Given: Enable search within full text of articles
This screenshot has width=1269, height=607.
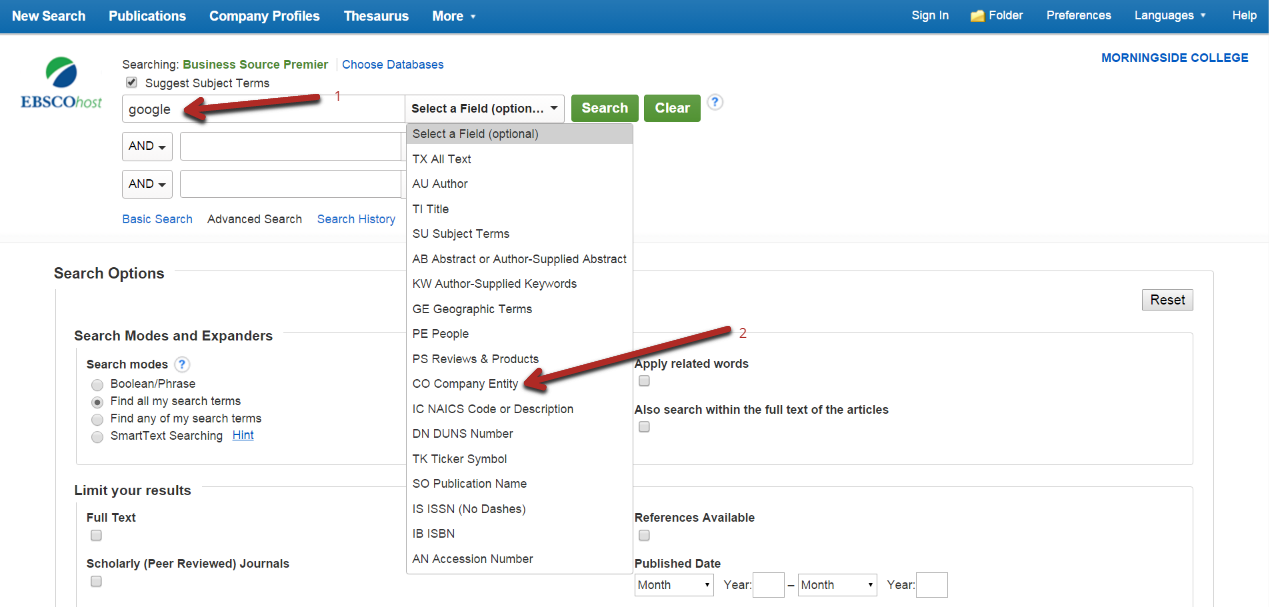Looking at the screenshot, I should point(644,427).
